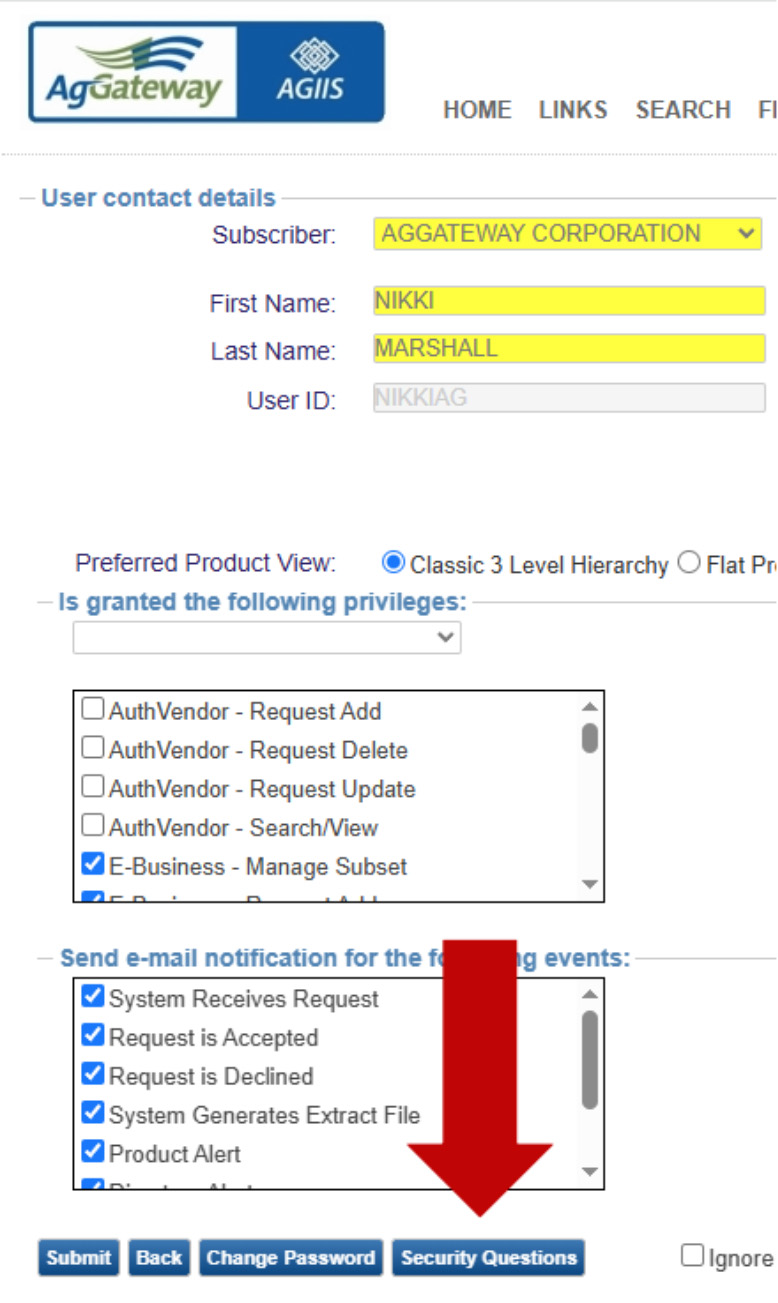Uncheck Request is Declined notification

(92, 1075)
